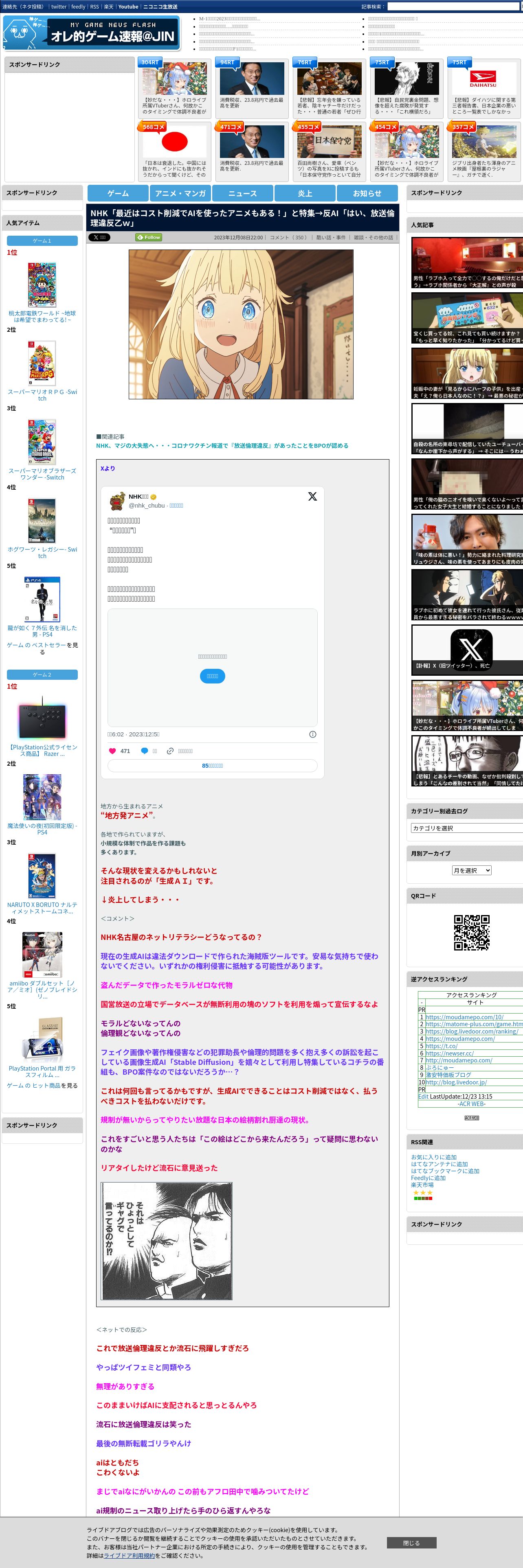Image resolution: width=523 pixels, height=1568 pixels.
Task: Click the manga panel reaction image
Action: [167, 1241]
